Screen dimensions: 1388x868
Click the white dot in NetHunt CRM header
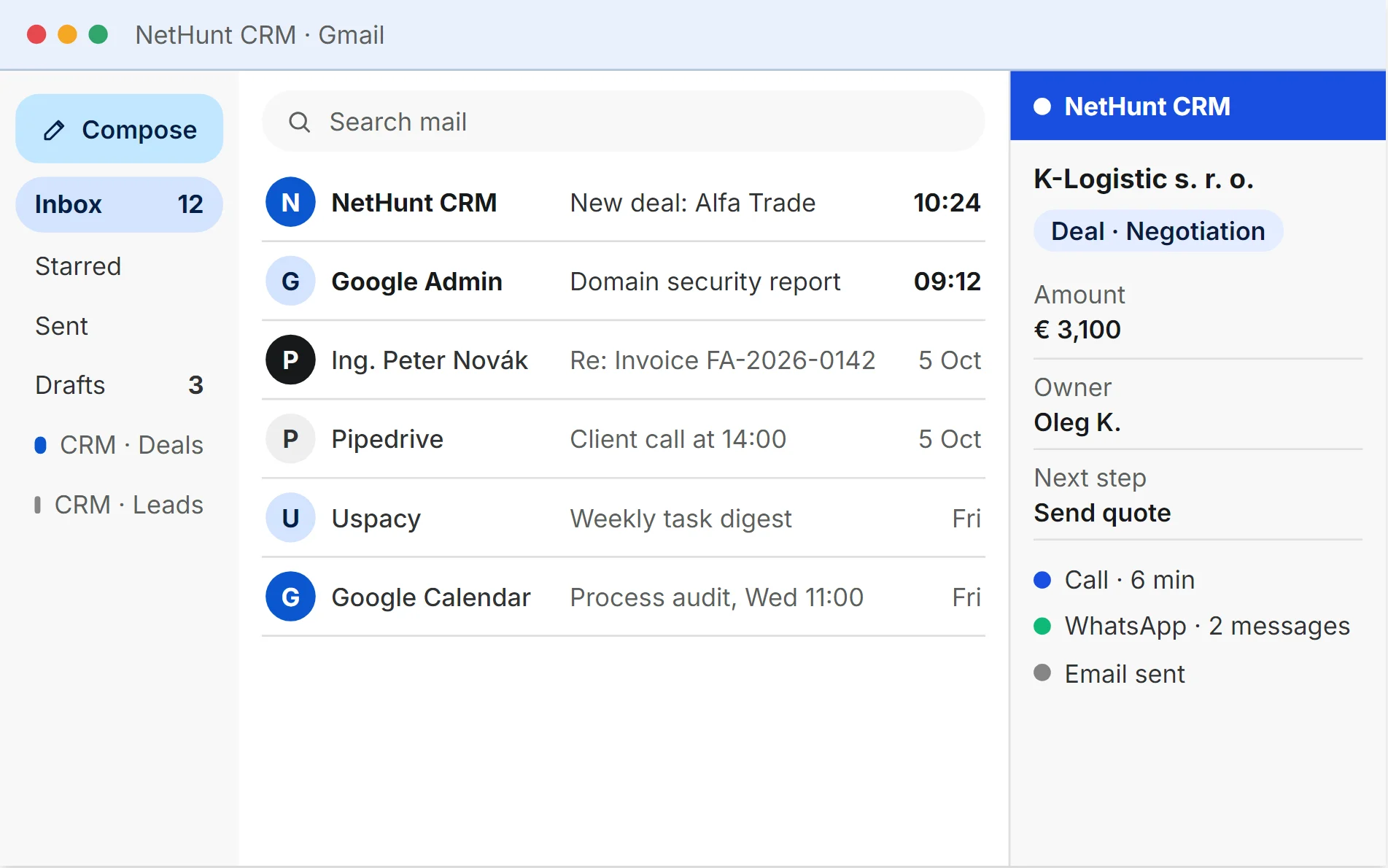1042,106
